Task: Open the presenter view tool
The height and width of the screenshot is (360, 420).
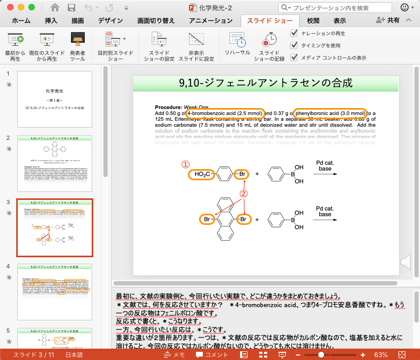Action: [78, 40]
